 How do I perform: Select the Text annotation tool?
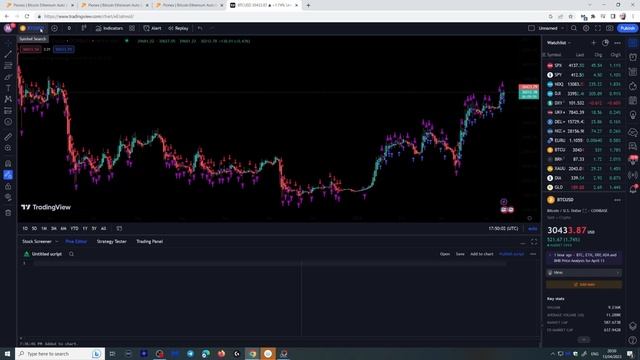point(8,88)
